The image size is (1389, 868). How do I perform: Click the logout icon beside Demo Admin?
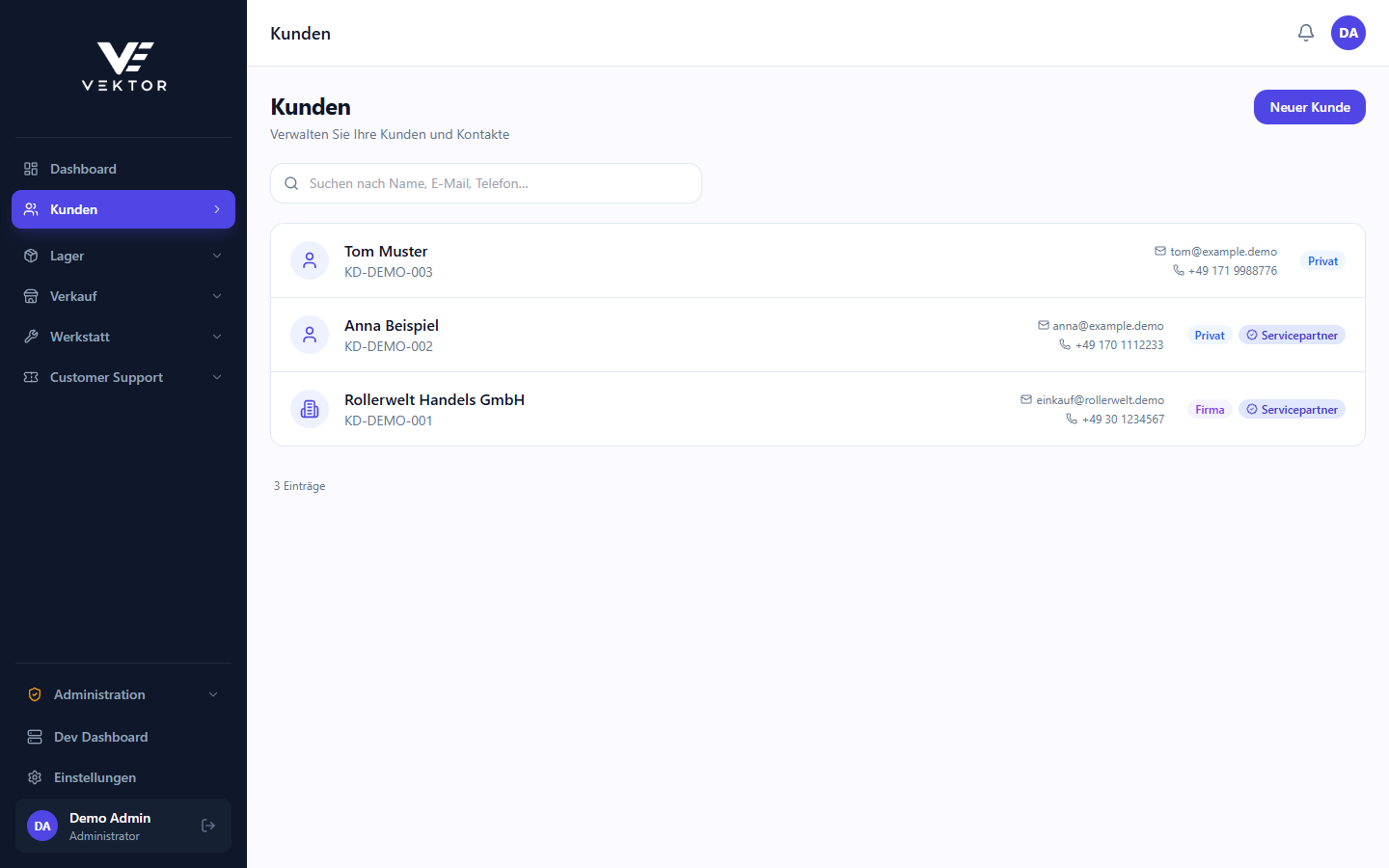tap(208, 826)
